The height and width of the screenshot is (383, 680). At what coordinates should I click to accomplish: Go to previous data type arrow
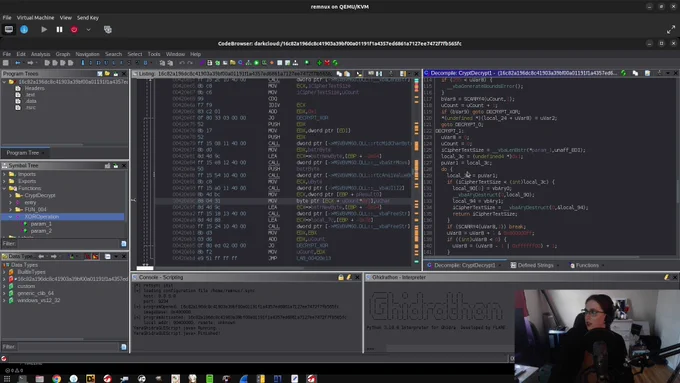point(41,256)
